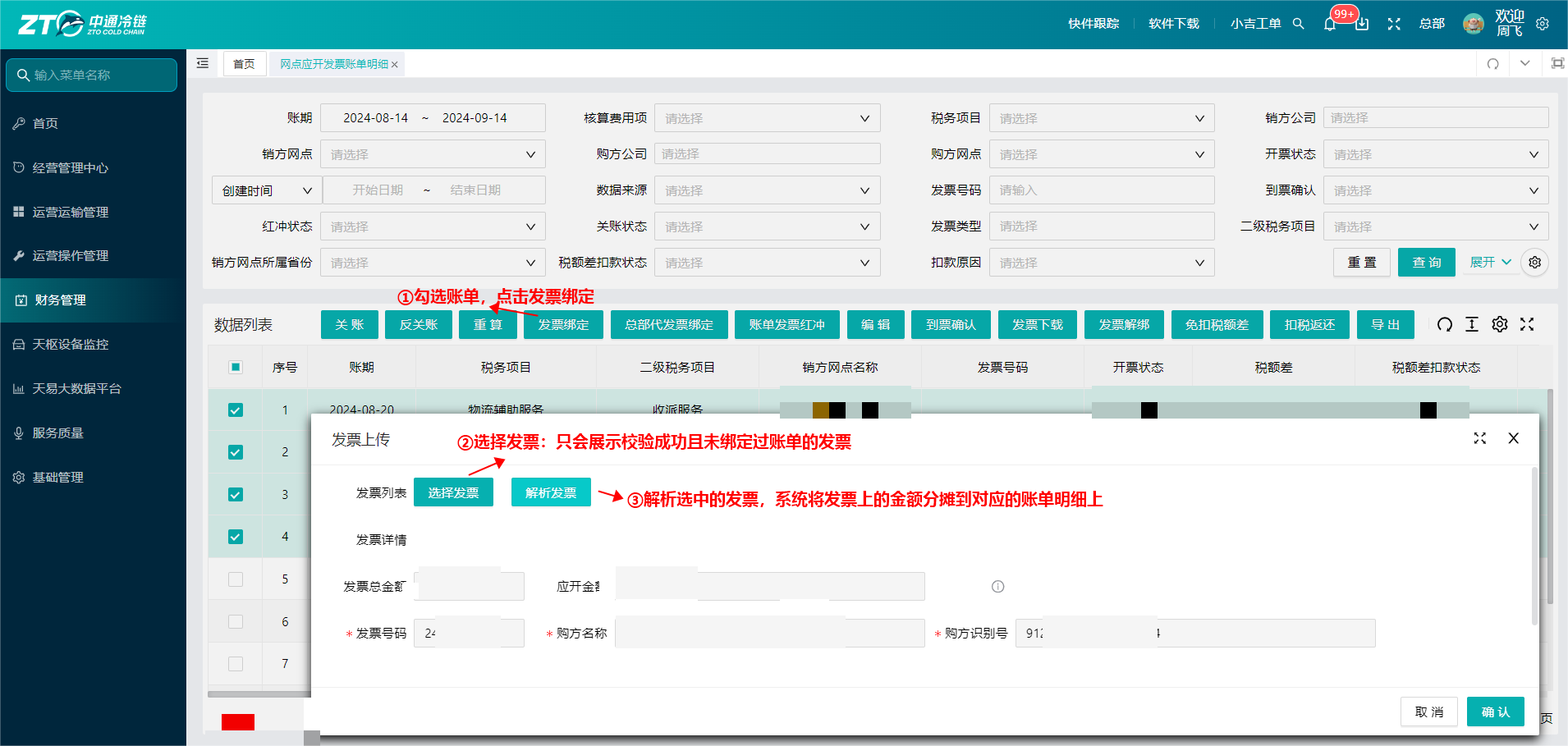Screen dimensions: 1568x746
Task: Uncheck the row 3 checkbox
Action: (x=236, y=494)
